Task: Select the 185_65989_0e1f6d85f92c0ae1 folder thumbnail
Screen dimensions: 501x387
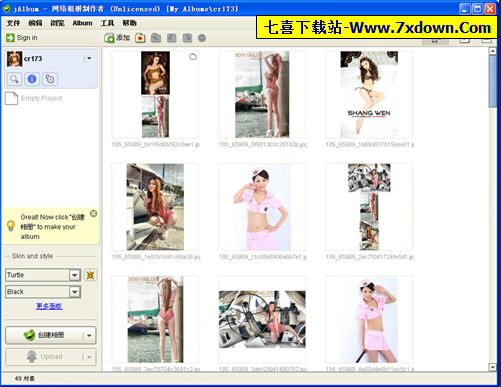Action: coord(155,94)
